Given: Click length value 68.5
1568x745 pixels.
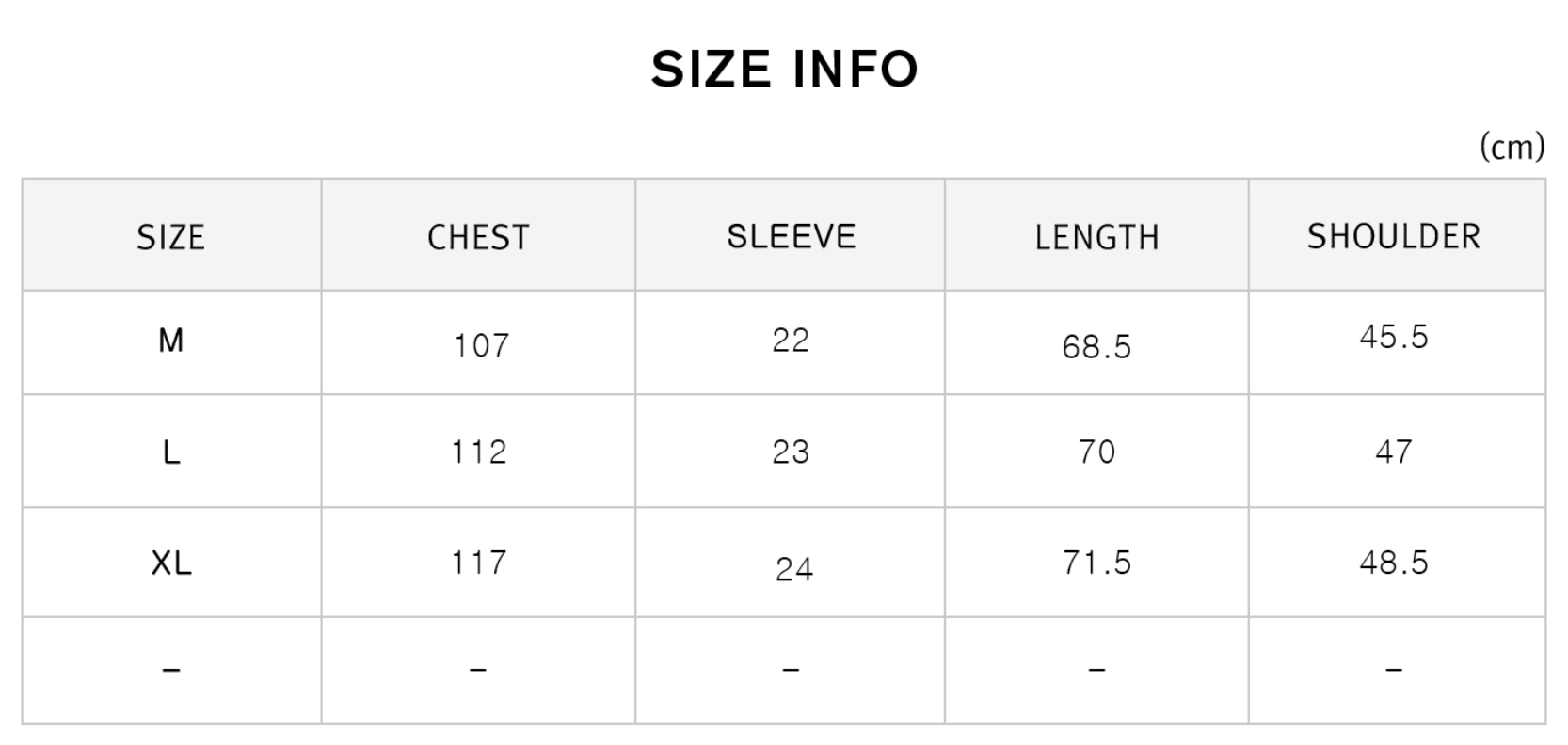Looking at the screenshot, I should [1096, 346].
